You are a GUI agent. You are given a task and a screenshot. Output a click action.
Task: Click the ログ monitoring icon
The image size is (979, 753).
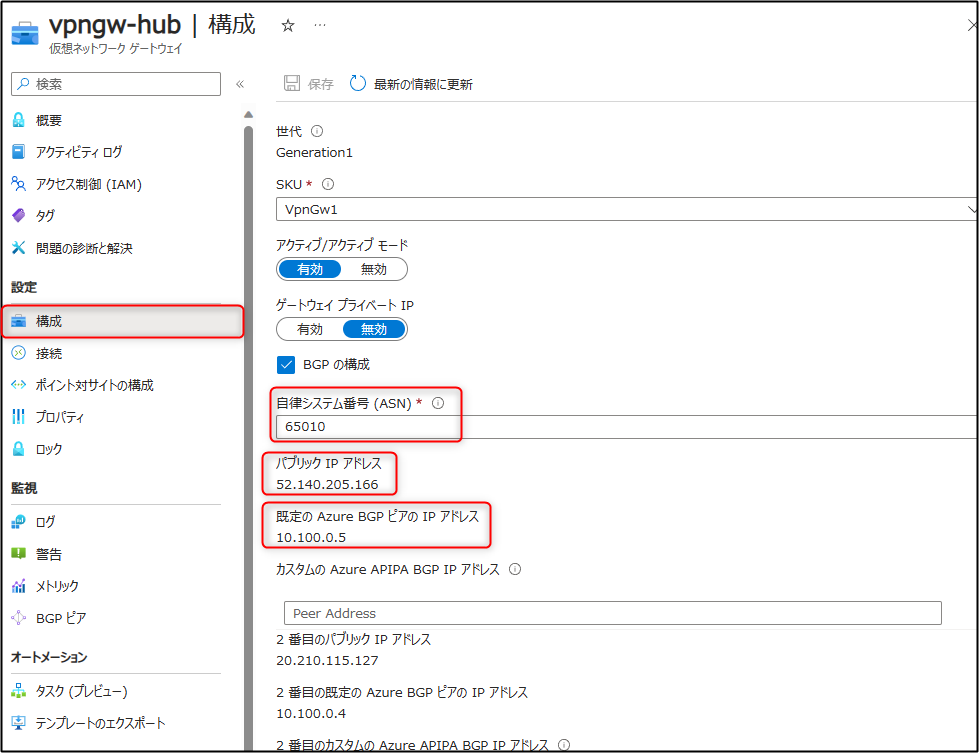(x=19, y=522)
